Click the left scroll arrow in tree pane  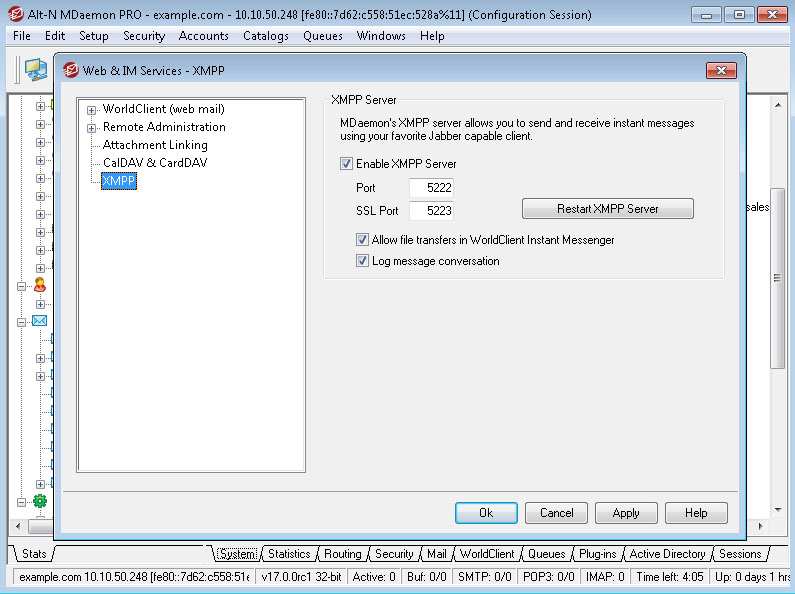(x=15, y=526)
